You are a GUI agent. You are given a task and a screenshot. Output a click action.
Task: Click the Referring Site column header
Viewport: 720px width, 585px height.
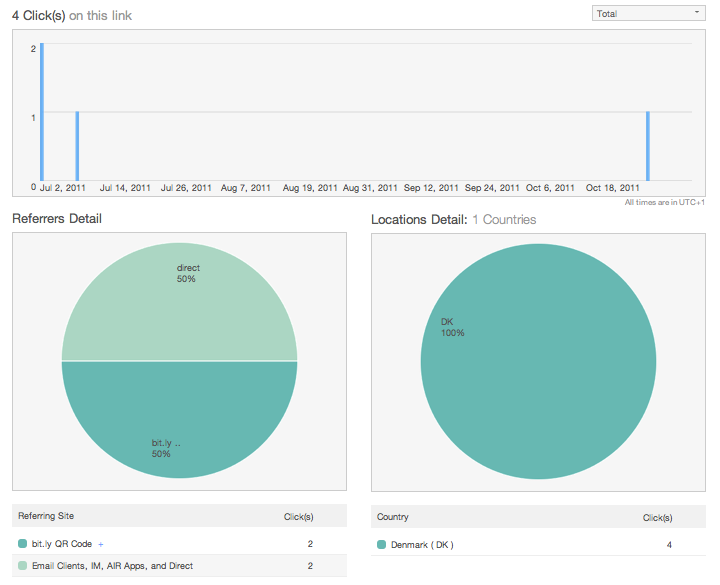click(x=46, y=516)
